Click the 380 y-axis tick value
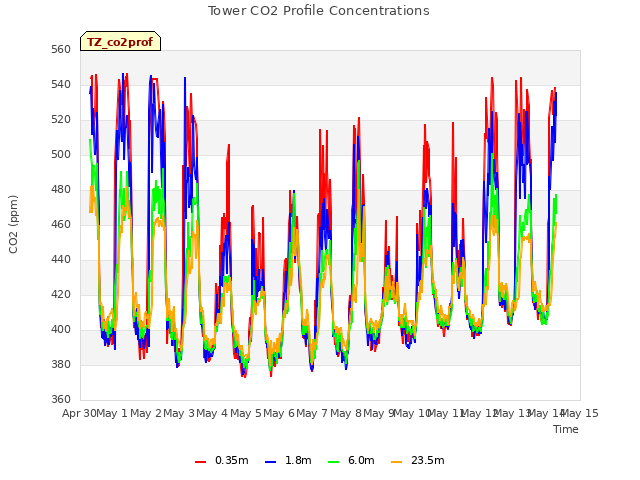The height and width of the screenshot is (480, 640). 61,364
